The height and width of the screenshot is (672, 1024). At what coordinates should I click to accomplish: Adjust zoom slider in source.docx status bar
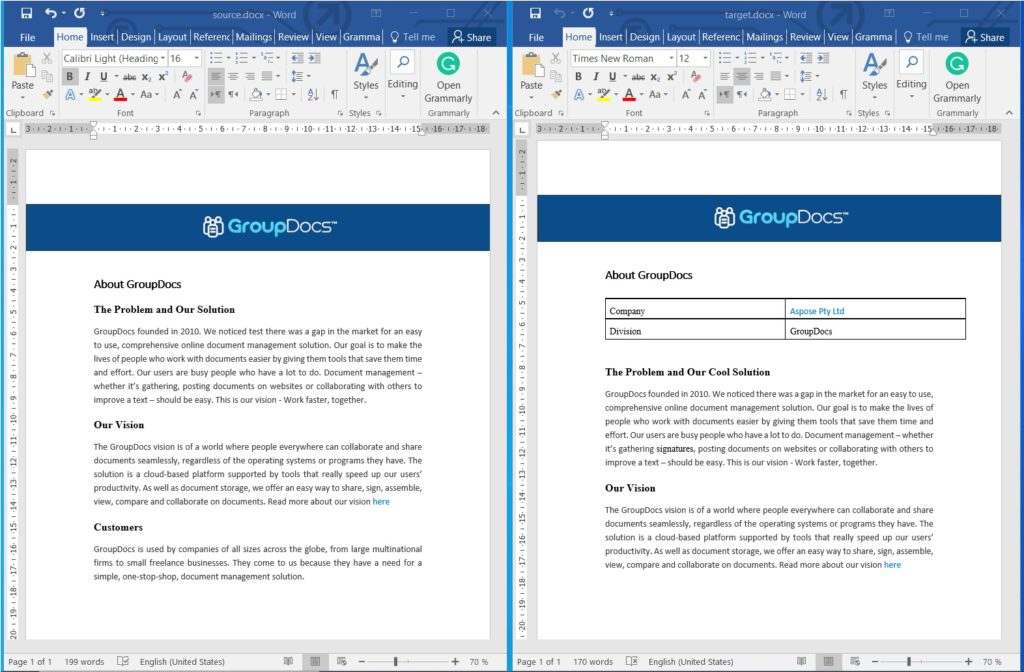coord(396,661)
